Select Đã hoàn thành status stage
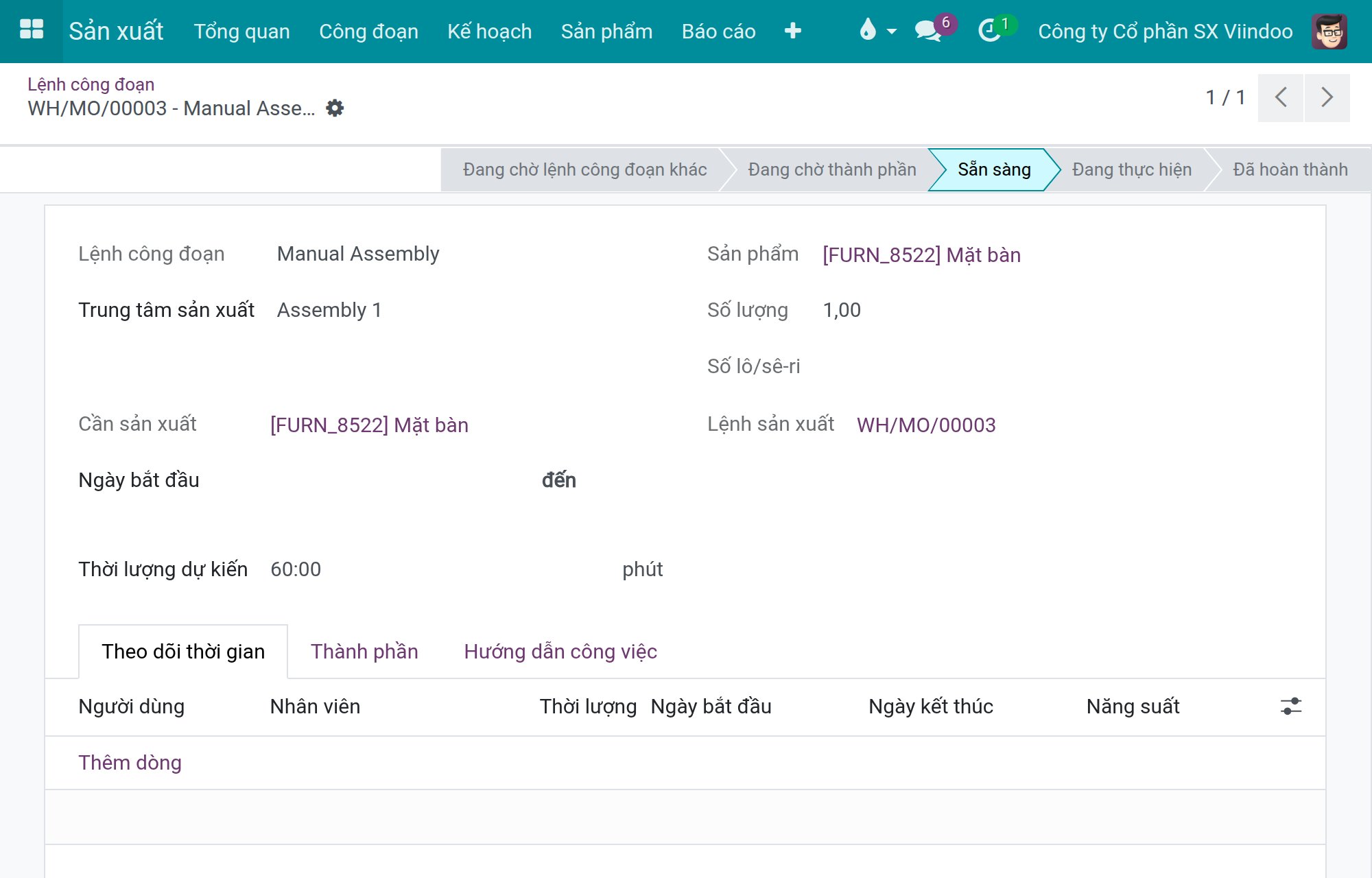This screenshot has width=1372, height=878. pyautogui.click(x=1290, y=169)
